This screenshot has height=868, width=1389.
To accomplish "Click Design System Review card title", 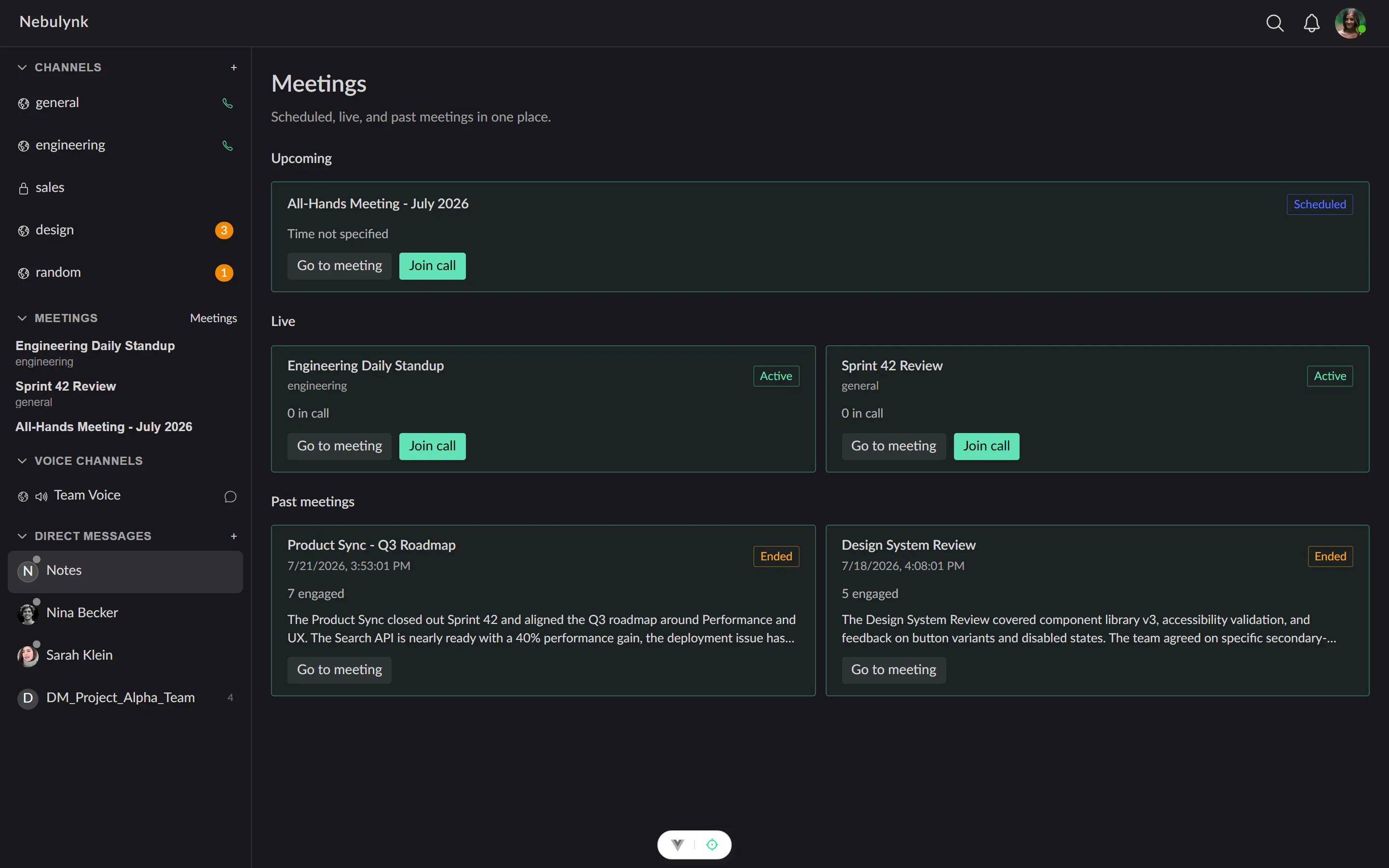I will 909,545.
